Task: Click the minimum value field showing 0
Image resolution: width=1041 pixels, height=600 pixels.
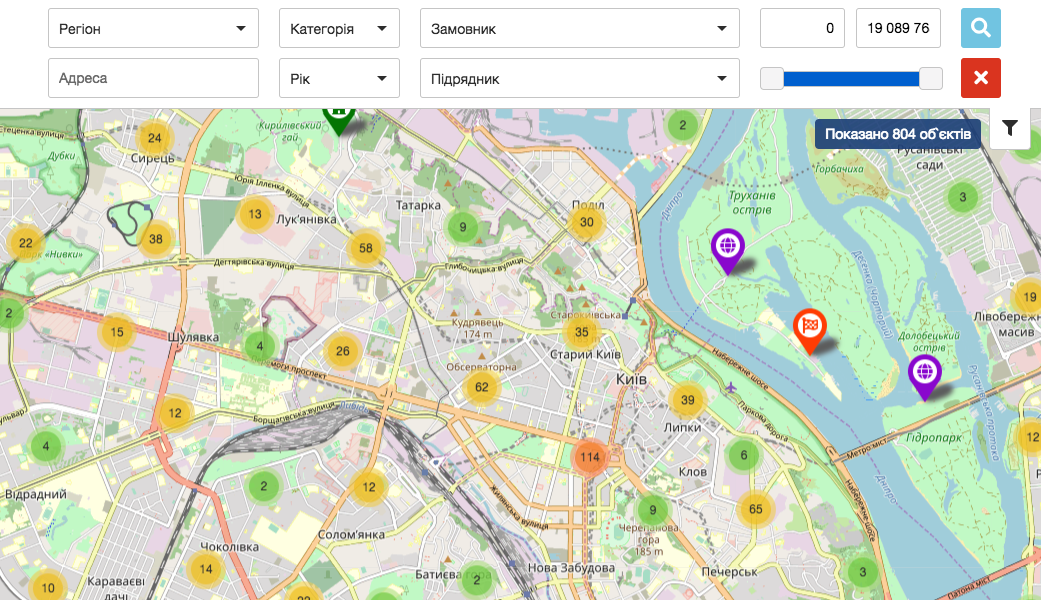Action: point(802,29)
